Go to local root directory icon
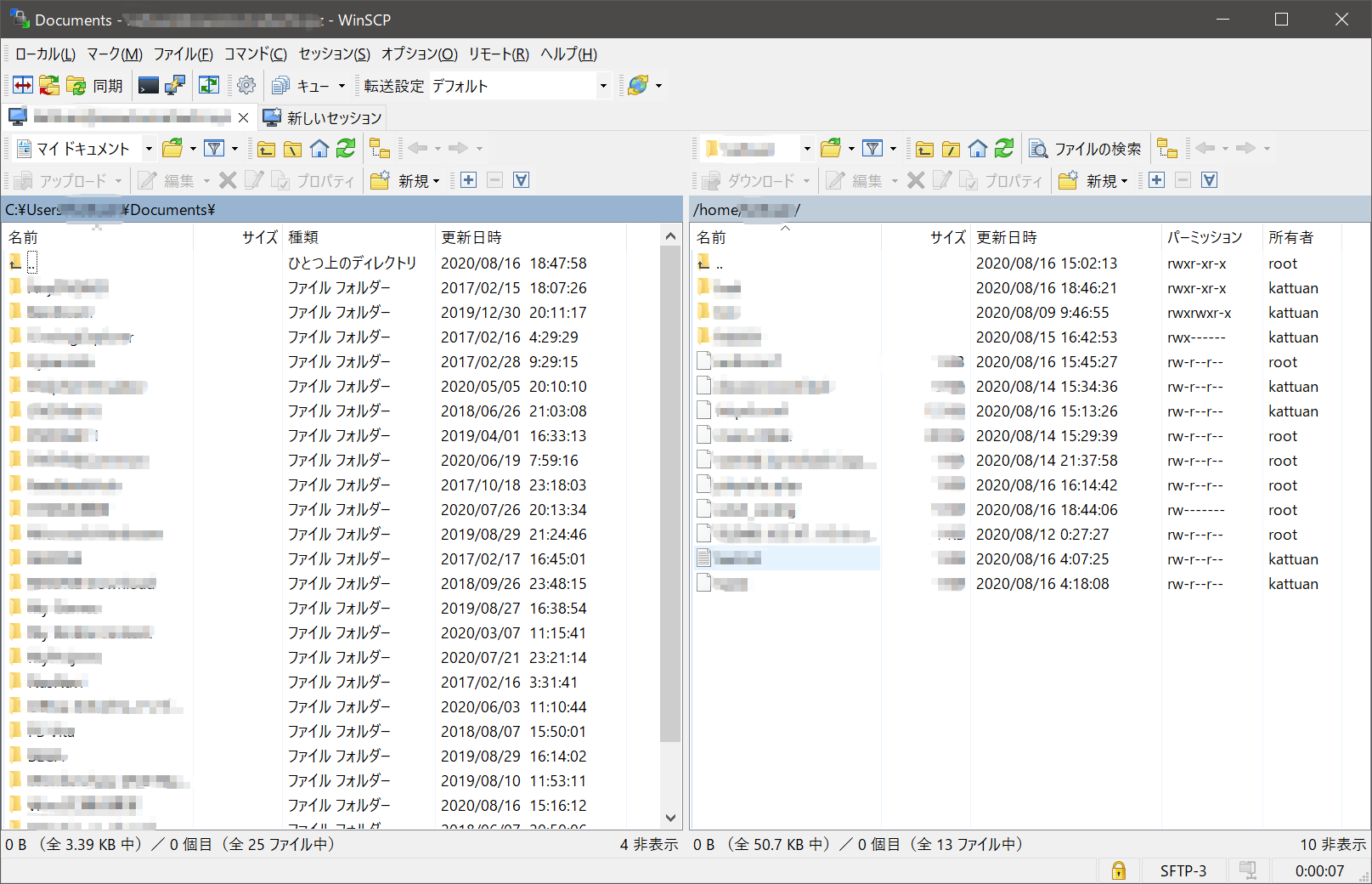This screenshot has height=884, width=1372. pos(293,149)
